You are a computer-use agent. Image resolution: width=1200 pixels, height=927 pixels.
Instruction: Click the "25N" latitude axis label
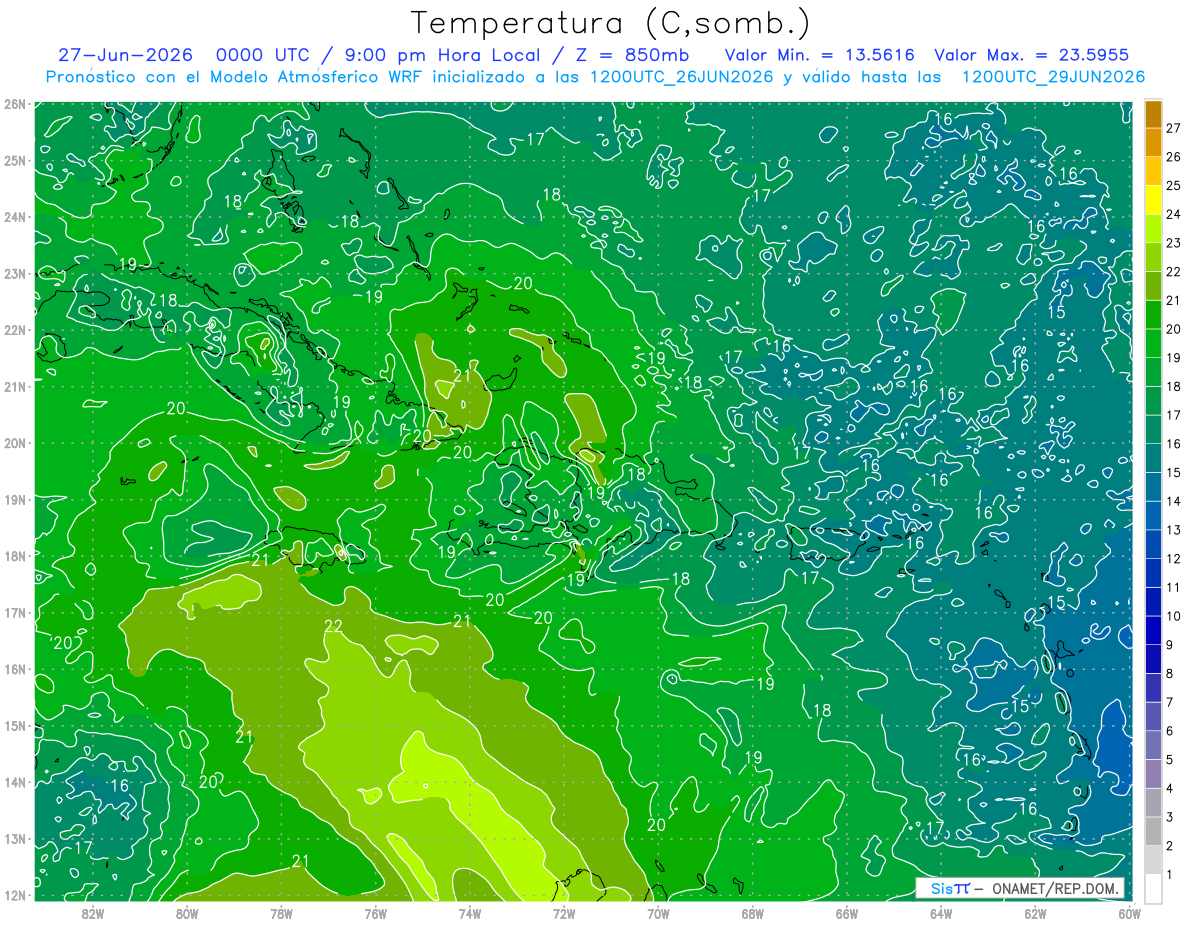point(14,161)
